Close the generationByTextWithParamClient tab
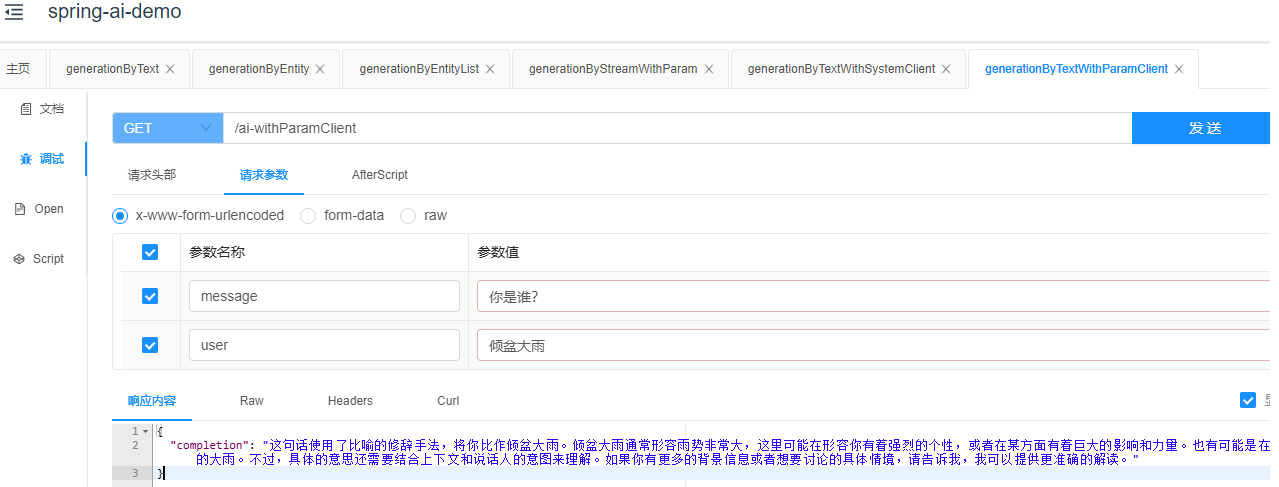Image resolution: width=1279 pixels, height=487 pixels. click(x=1179, y=69)
